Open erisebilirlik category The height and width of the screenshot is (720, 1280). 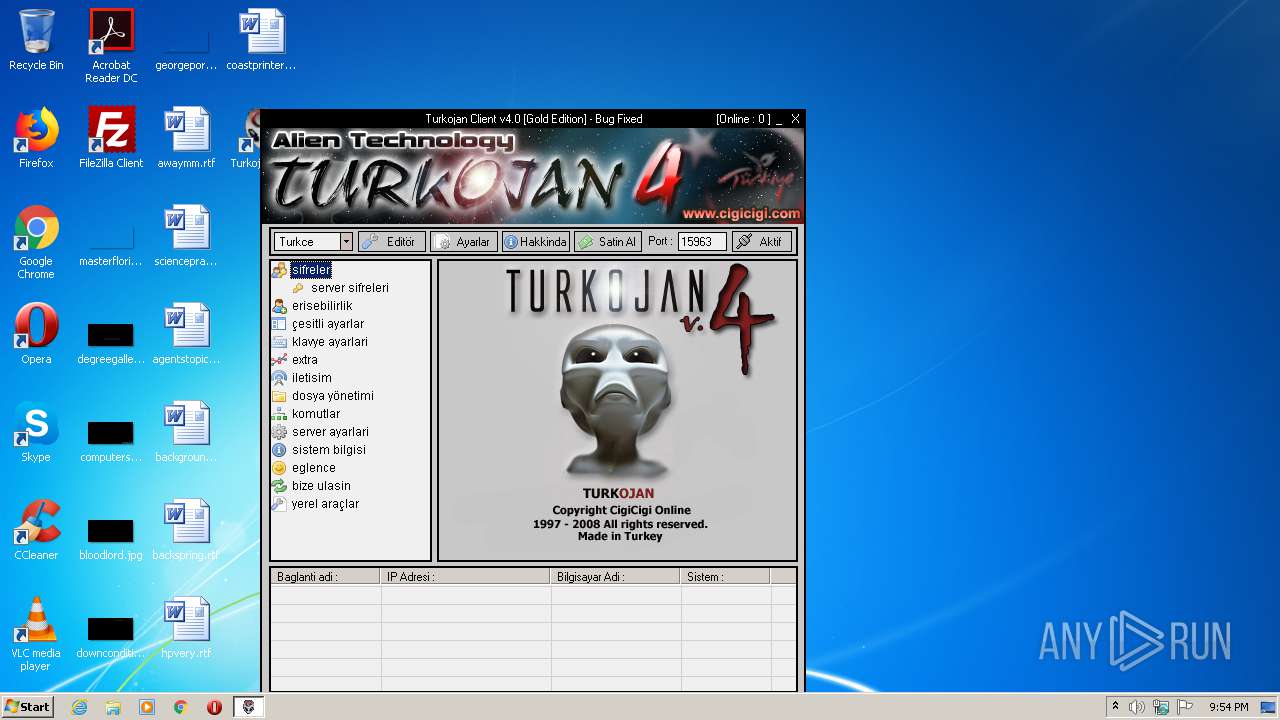[x=322, y=306]
